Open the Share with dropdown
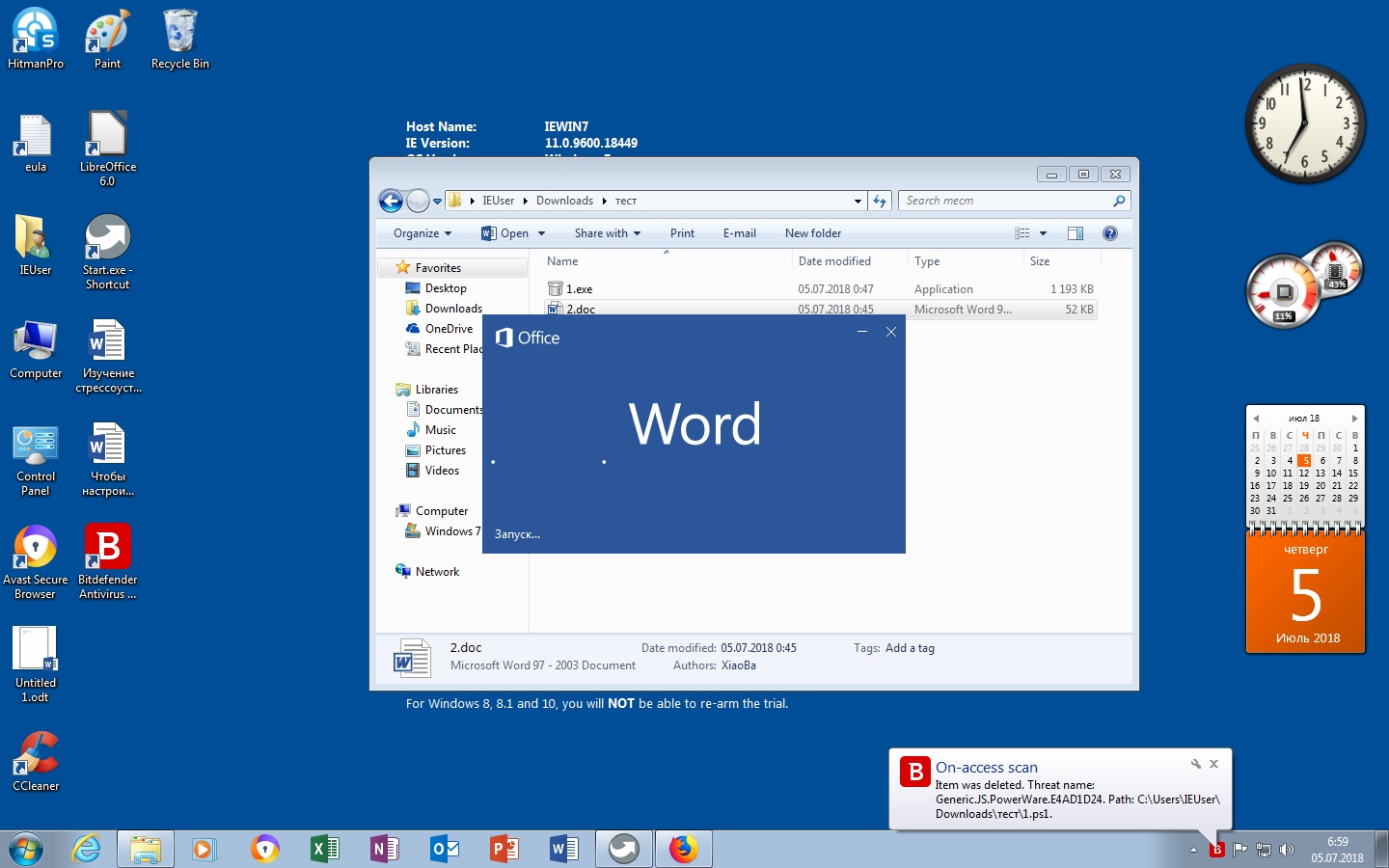Viewport: 1389px width, 868px height. coord(607,233)
